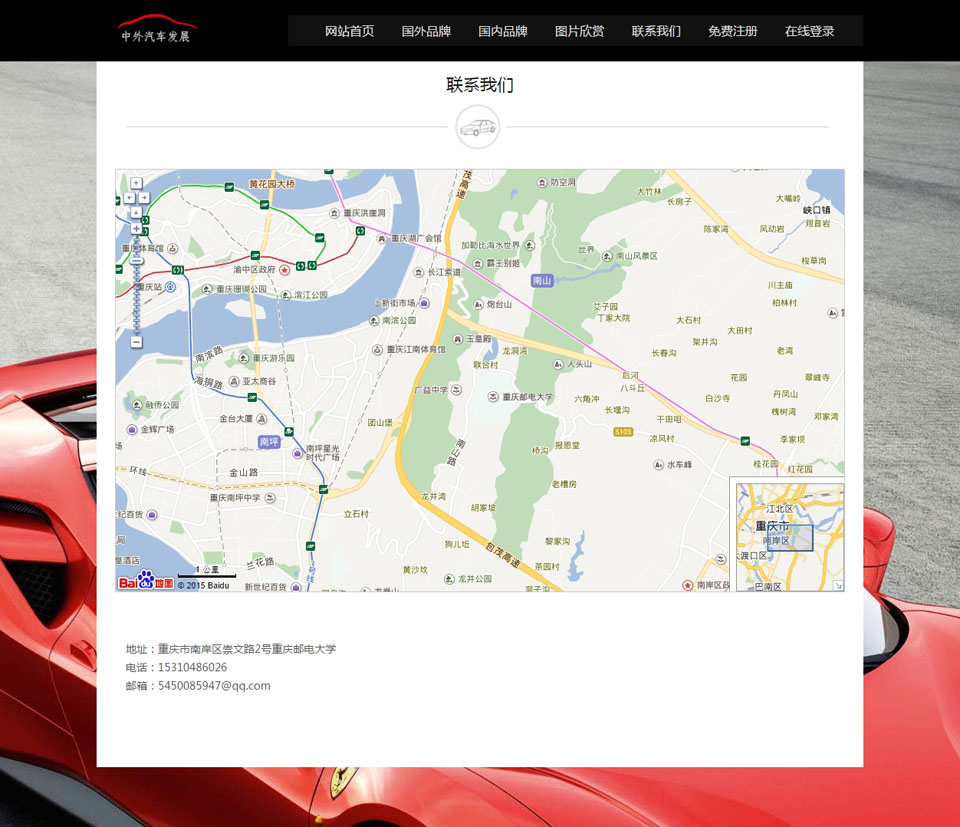Click the 重庆邮电大学 university icon
The image size is (960, 827).
(x=493, y=397)
